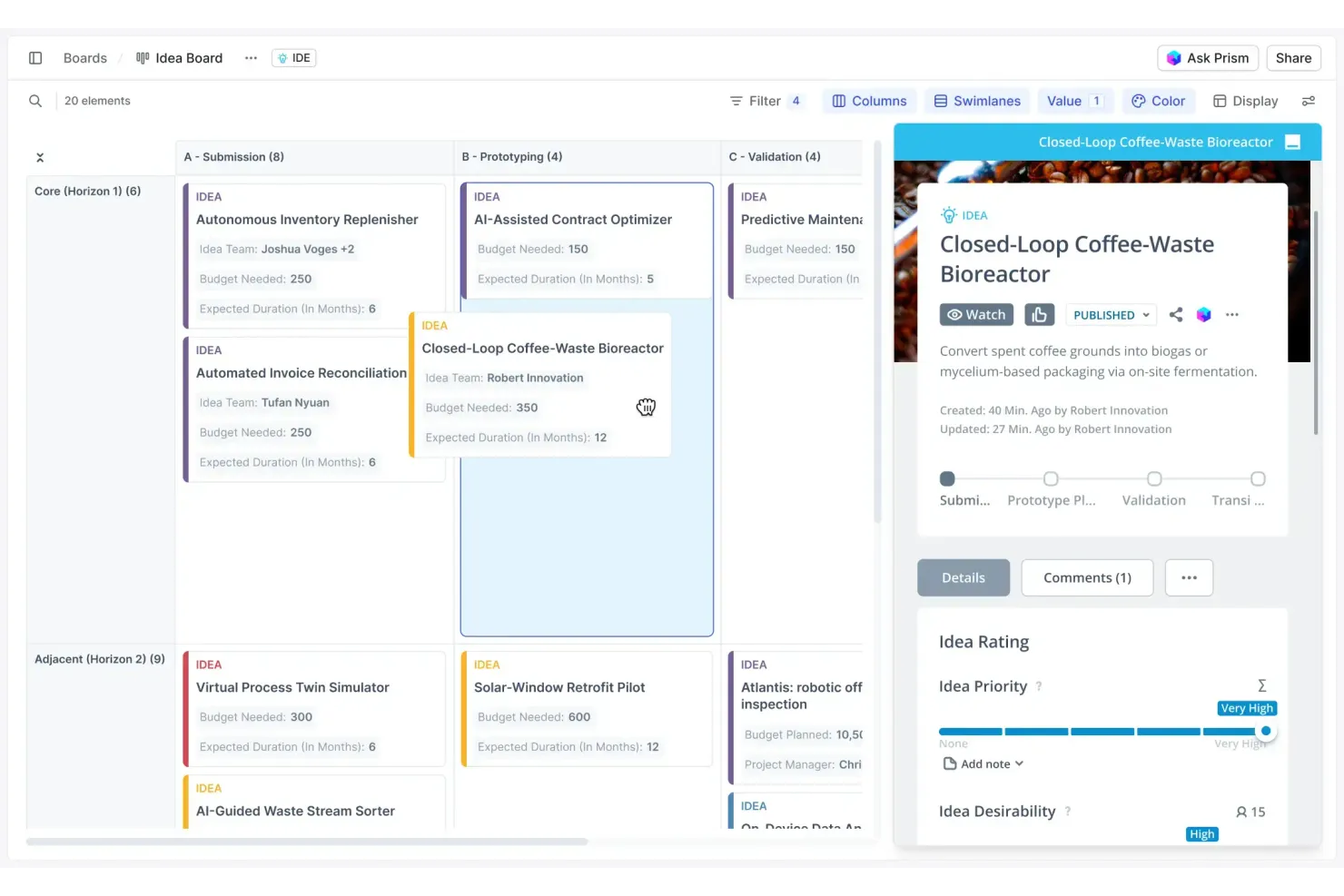This screenshot has width=1344, height=896.
Task: Click the sigma icon next to Idea Priority
Action: [1261, 685]
